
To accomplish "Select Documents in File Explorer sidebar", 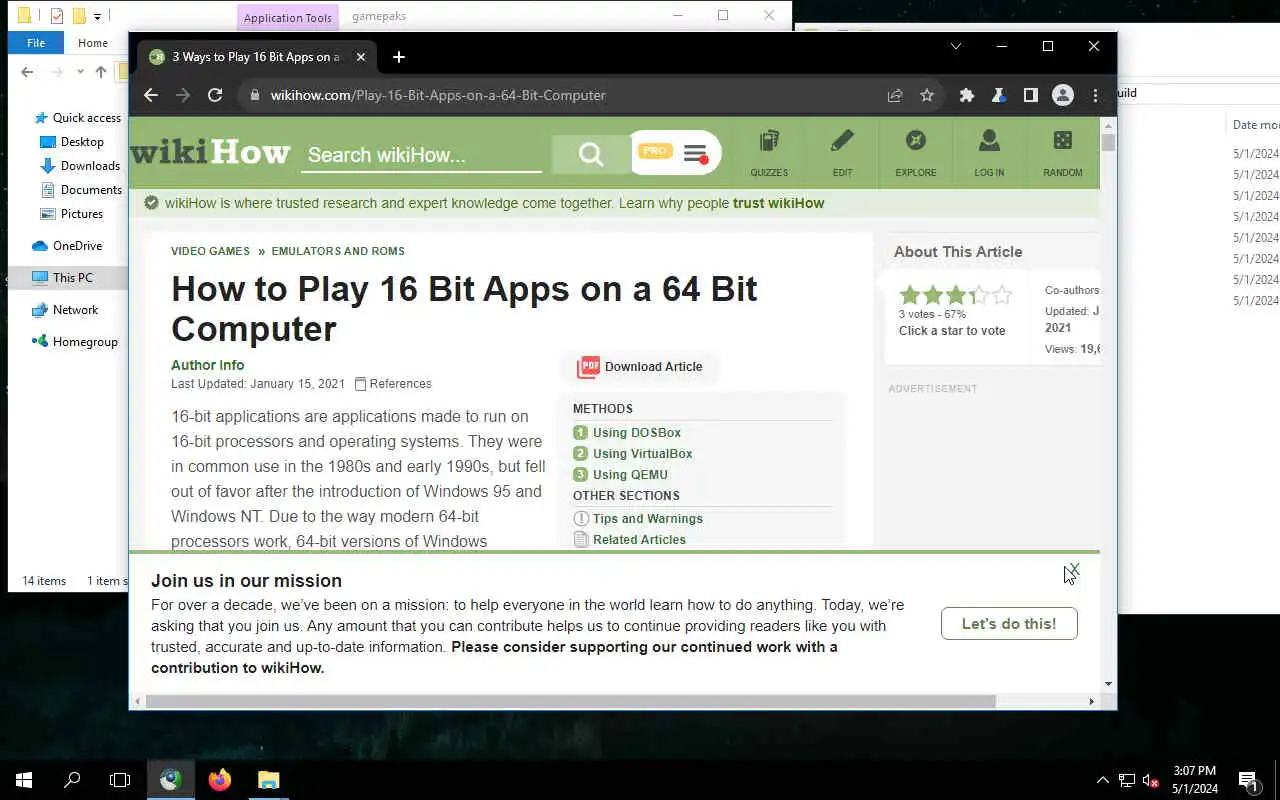I will click(x=91, y=190).
